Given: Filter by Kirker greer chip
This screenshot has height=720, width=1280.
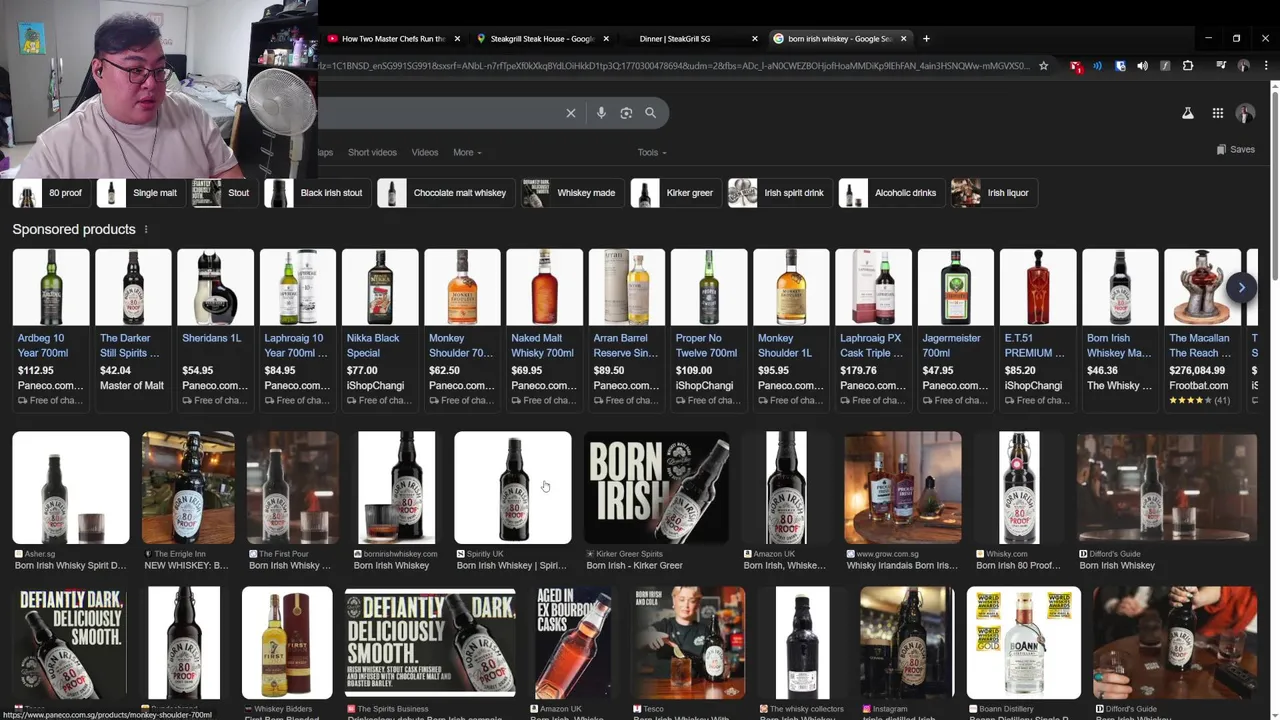Looking at the screenshot, I should 675,193.
